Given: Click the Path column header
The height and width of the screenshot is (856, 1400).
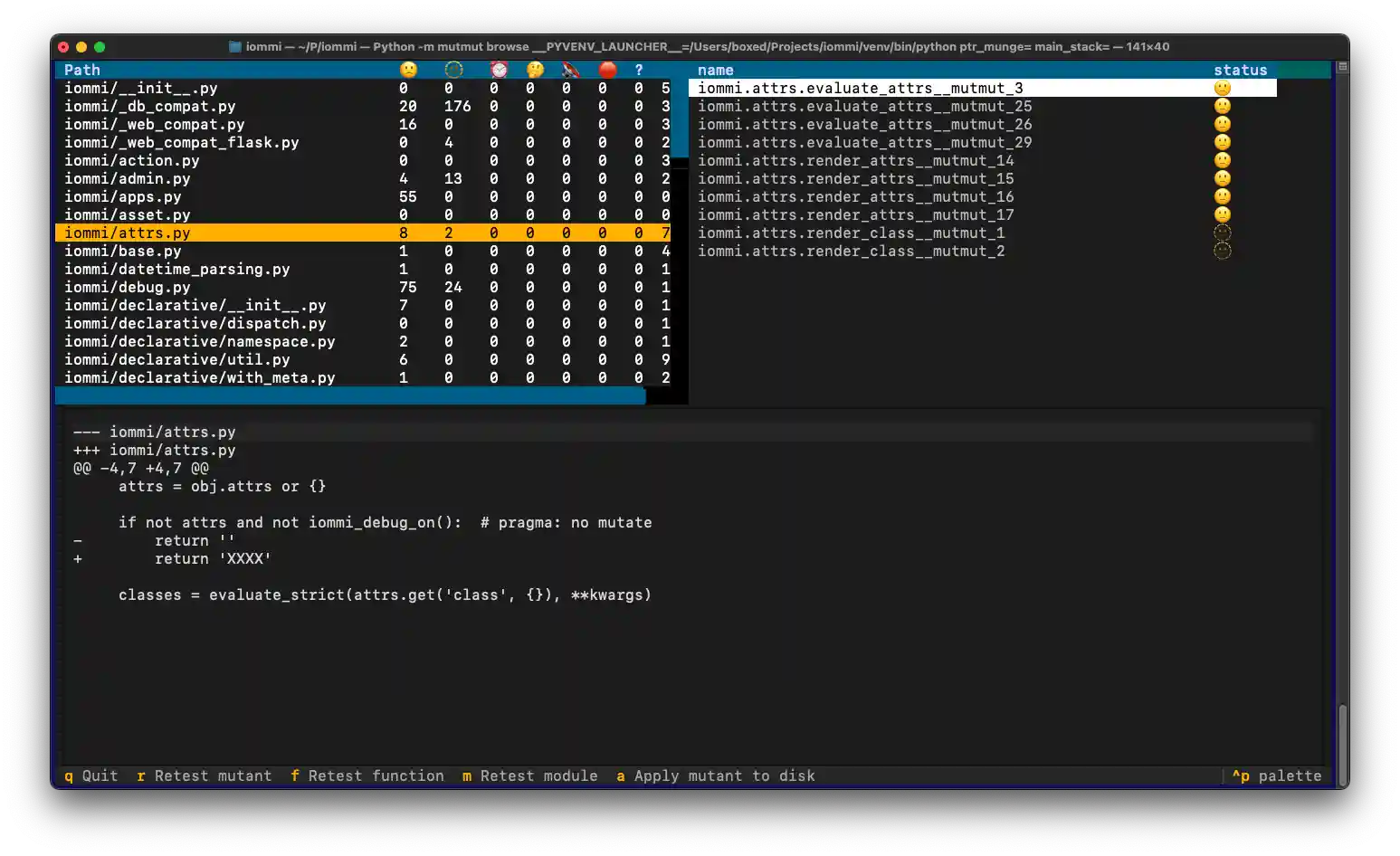Looking at the screenshot, I should pos(82,70).
